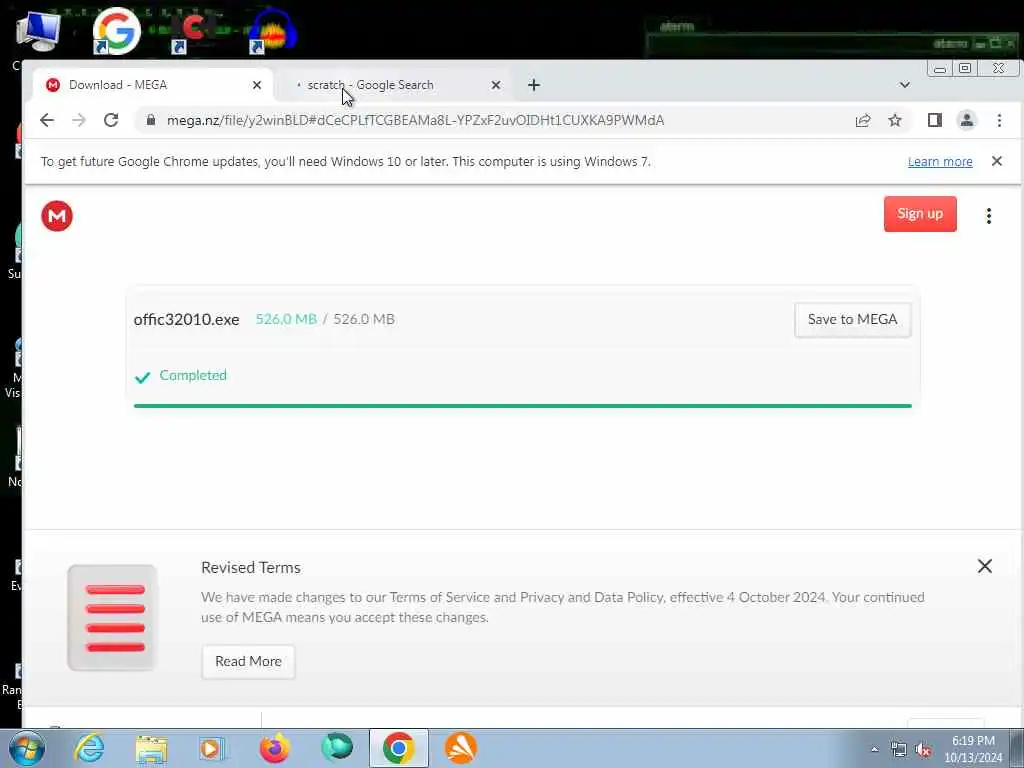The width and height of the screenshot is (1024, 768).
Task: Click the Read More button
Action: click(248, 662)
